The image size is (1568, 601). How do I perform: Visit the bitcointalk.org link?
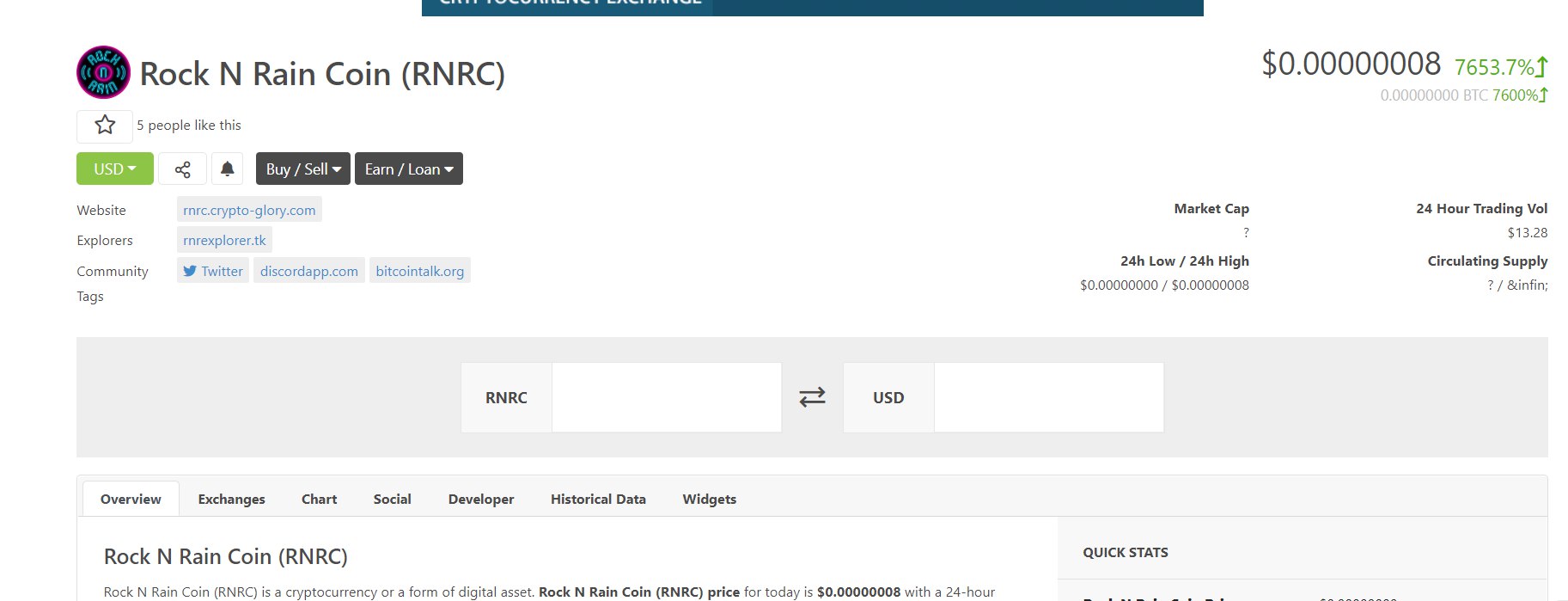coord(420,271)
